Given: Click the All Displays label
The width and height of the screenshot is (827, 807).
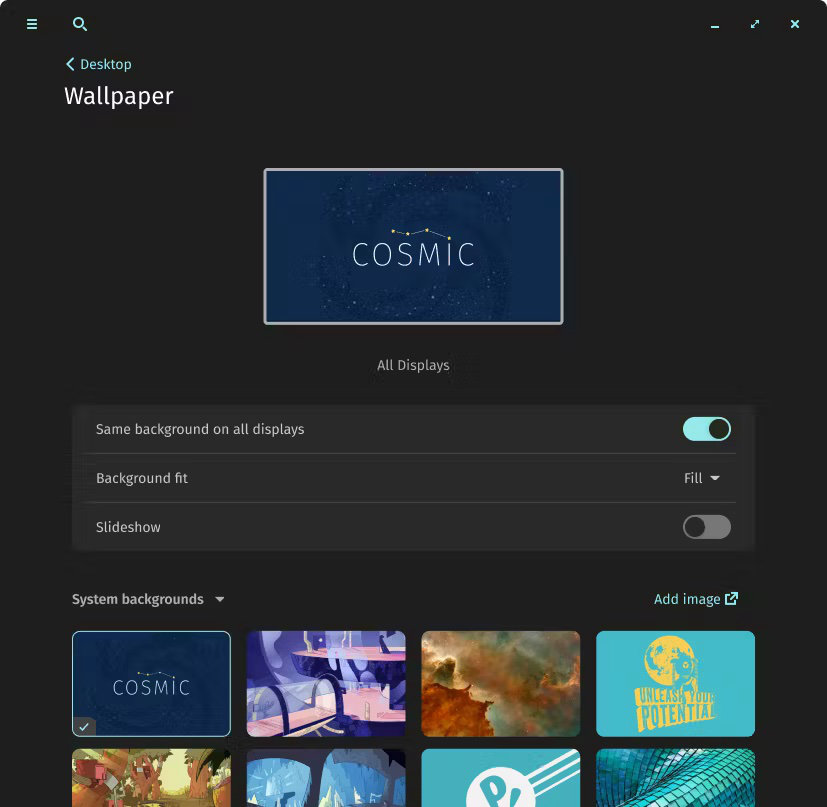Looking at the screenshot, I should (x=413, y=365).
